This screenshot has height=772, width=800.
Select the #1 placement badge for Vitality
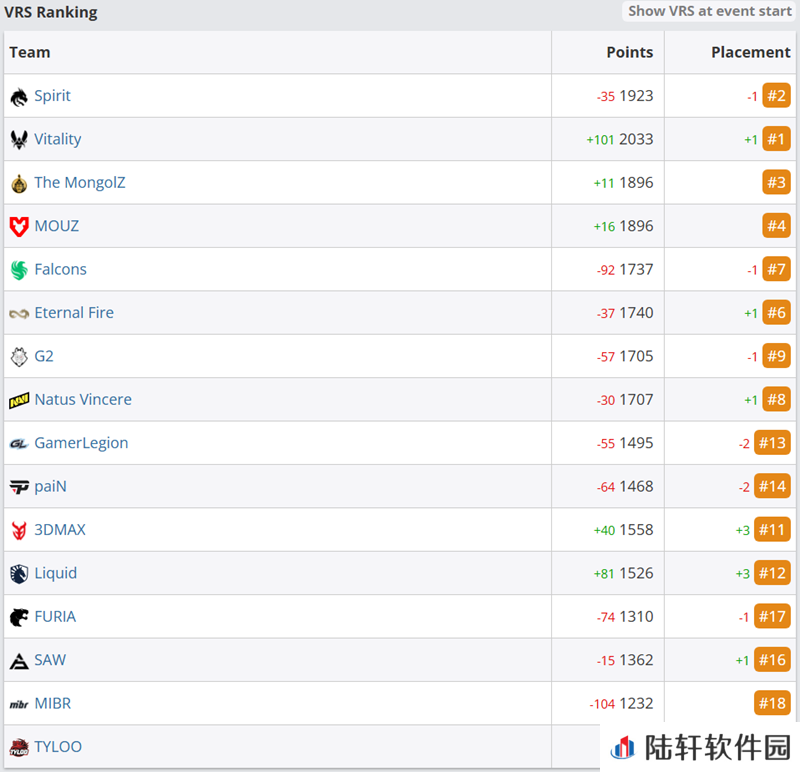tap(776, 139)
